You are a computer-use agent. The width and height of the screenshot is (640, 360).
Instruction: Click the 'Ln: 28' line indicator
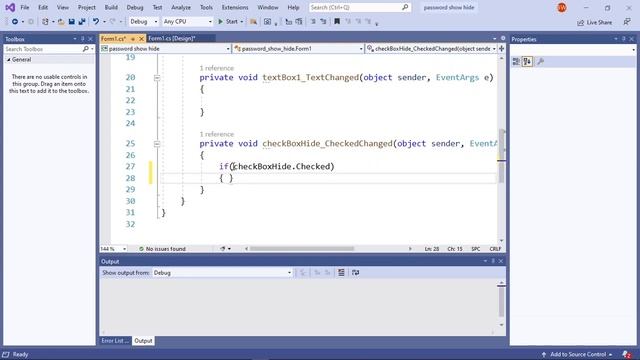pos(432,249)
